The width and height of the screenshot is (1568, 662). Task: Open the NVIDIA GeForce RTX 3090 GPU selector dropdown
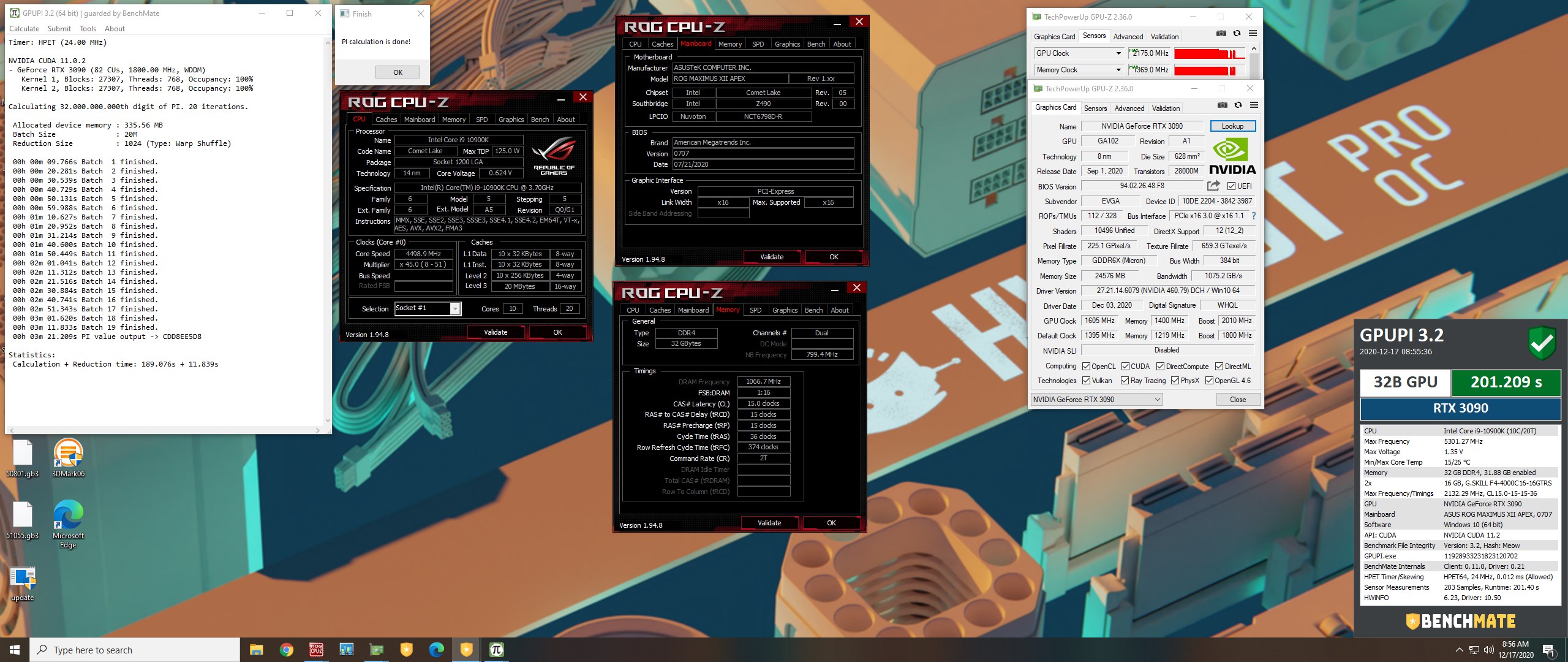1096,400
